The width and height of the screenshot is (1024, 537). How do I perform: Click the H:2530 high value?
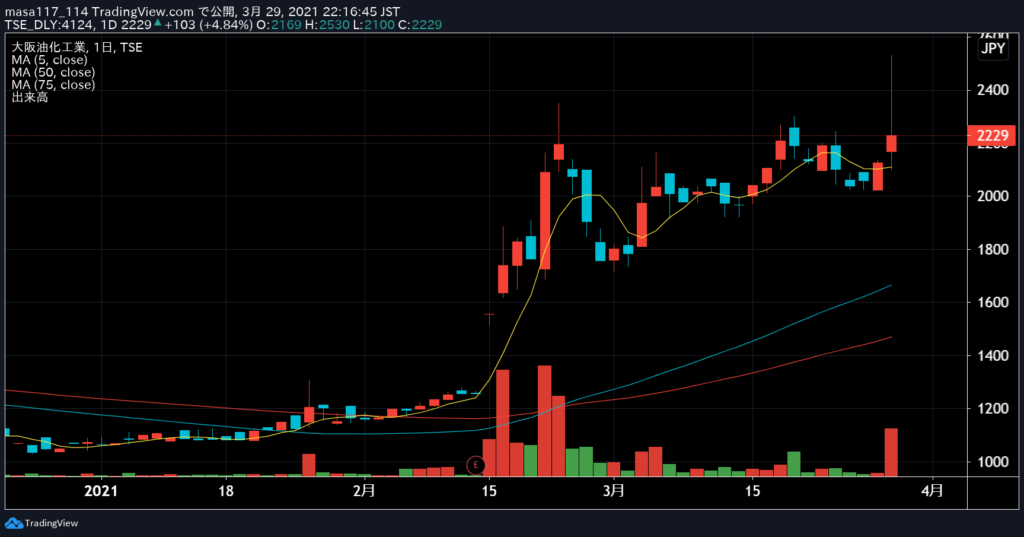[327, 25]
